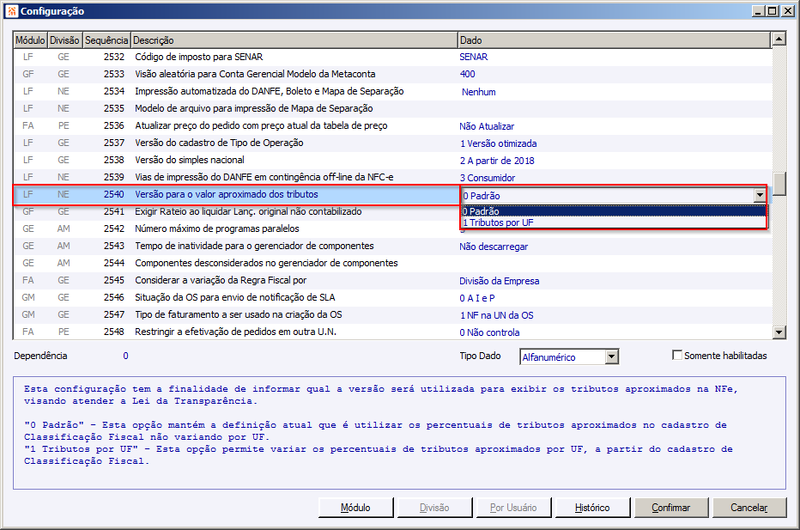Viewport: 800px width, 530px height.
Task: Click the 3 Consumidor value
Action: point(487,178)
